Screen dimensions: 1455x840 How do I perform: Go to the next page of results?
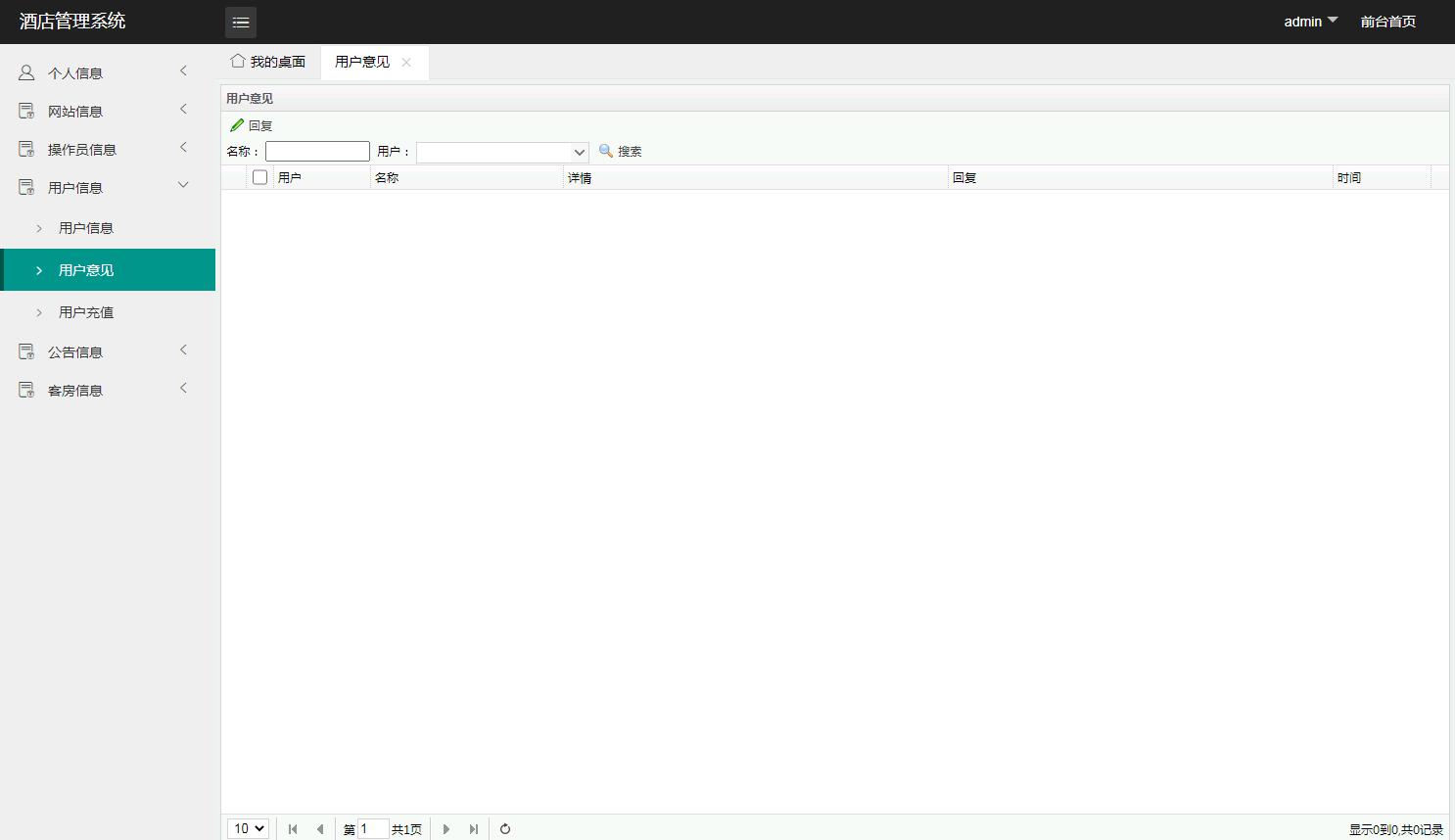tap(446, 829)
